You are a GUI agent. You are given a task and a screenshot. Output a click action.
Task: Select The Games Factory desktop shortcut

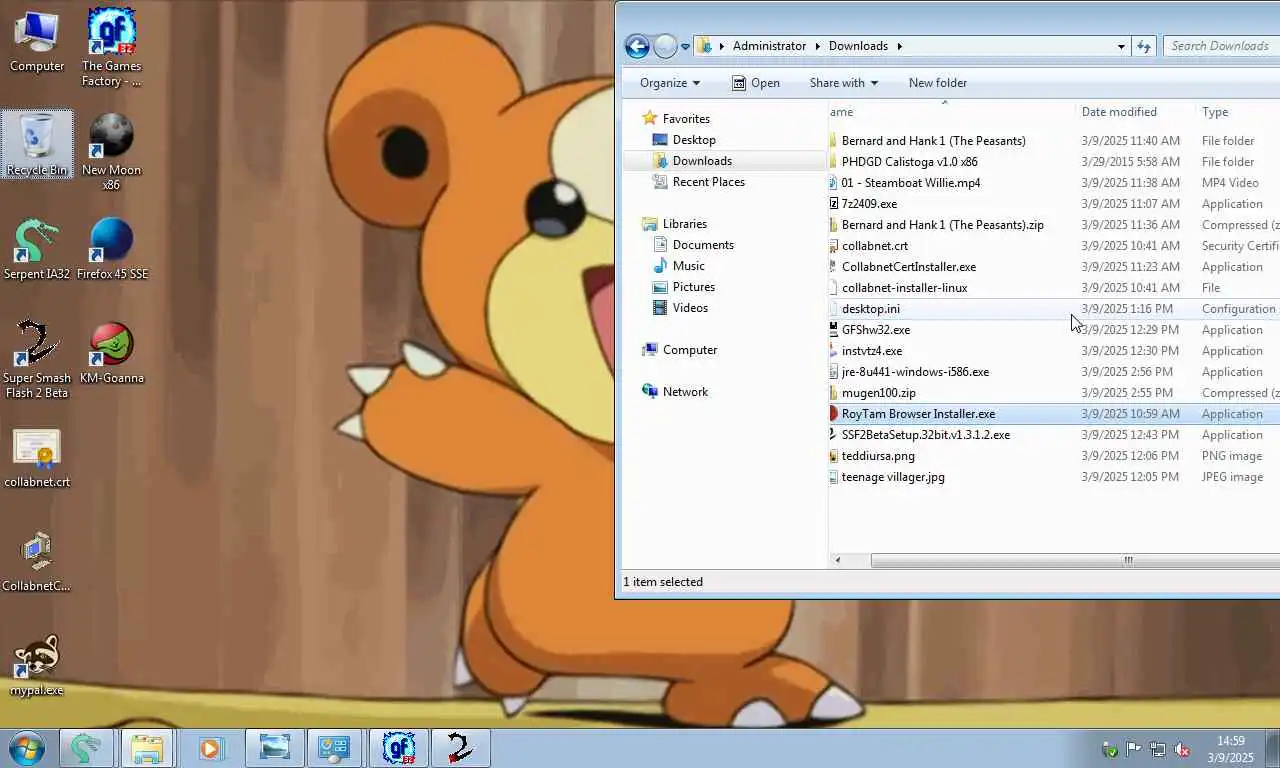pyautogui.click(x=111, y=47)
